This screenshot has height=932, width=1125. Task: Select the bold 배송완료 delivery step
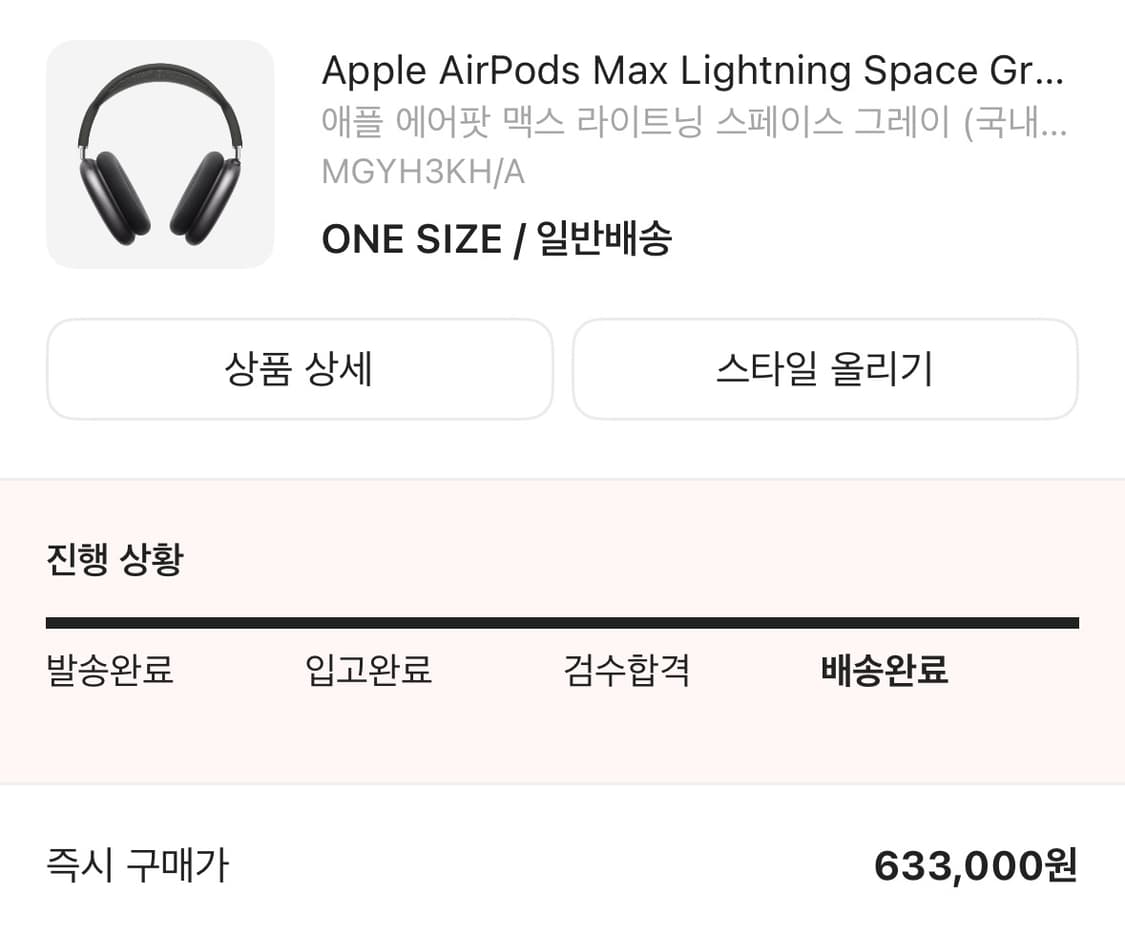884,670
